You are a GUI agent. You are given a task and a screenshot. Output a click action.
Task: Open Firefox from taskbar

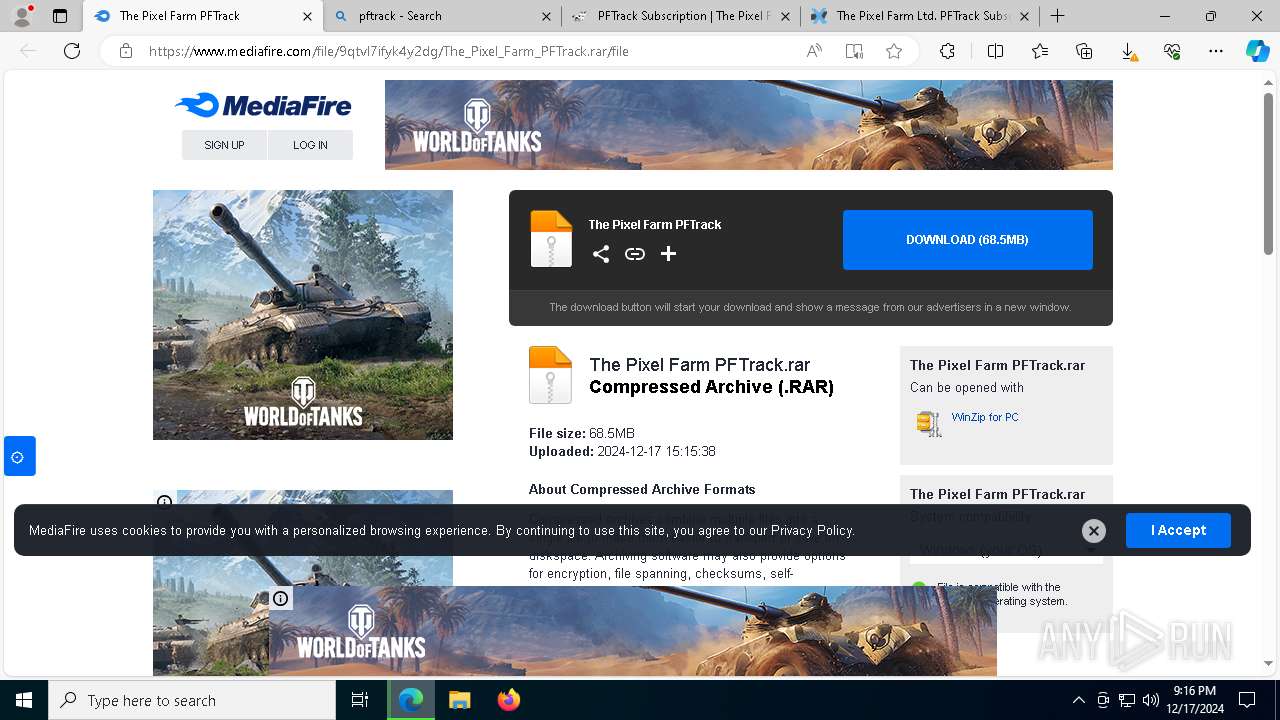(509, 700)
